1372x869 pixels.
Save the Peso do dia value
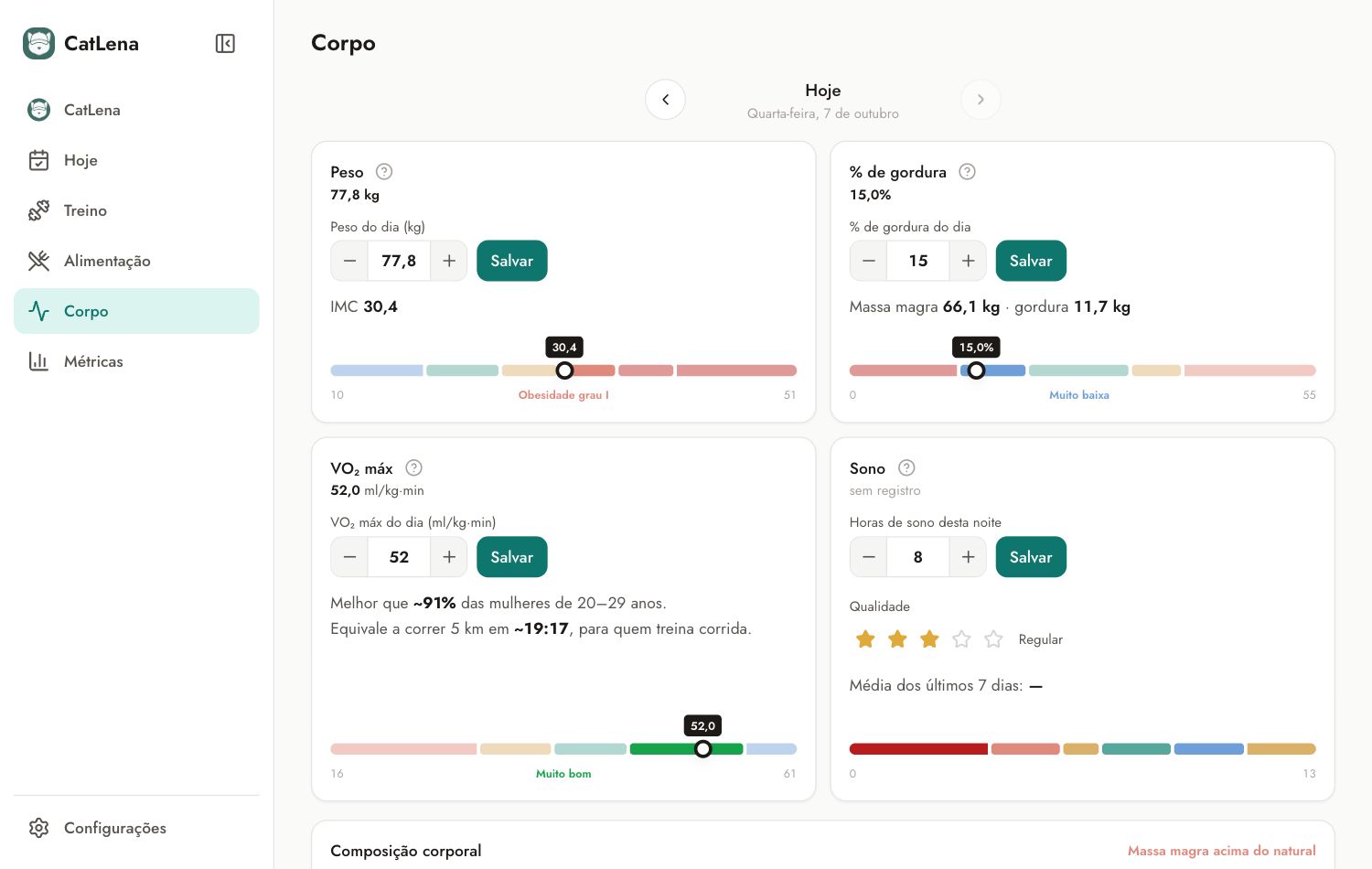[x=512, y=261]
